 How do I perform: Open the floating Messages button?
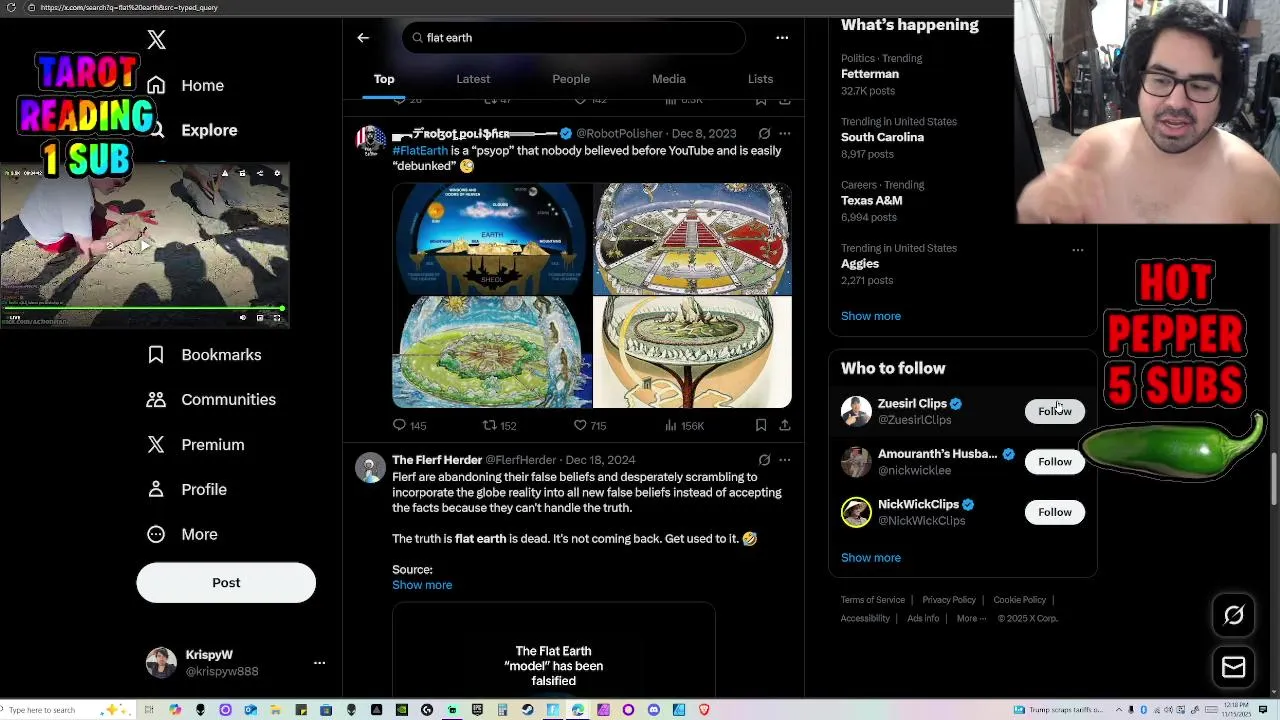click(1234, 667)
